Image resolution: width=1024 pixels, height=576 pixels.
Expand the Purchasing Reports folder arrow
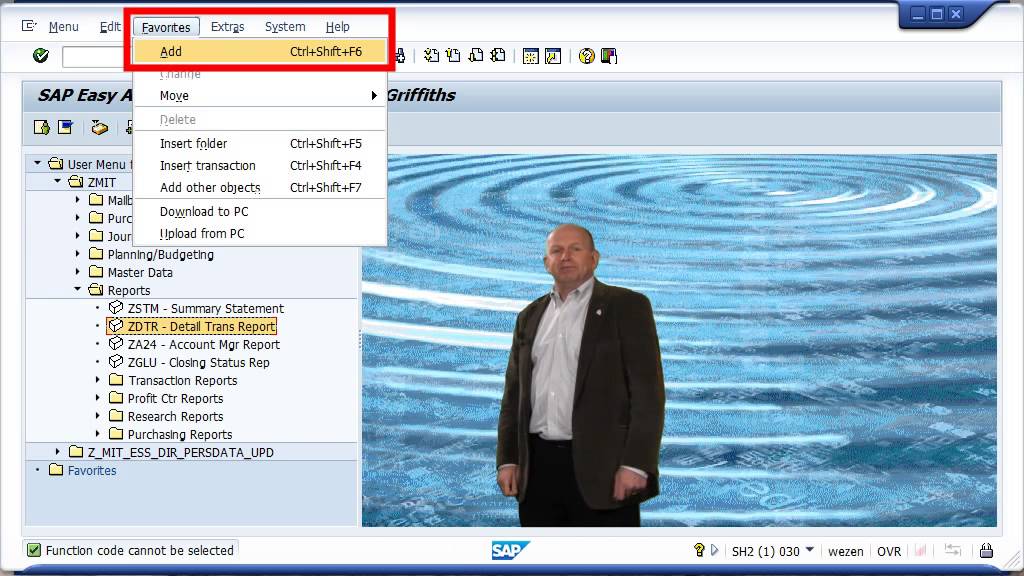98,434
